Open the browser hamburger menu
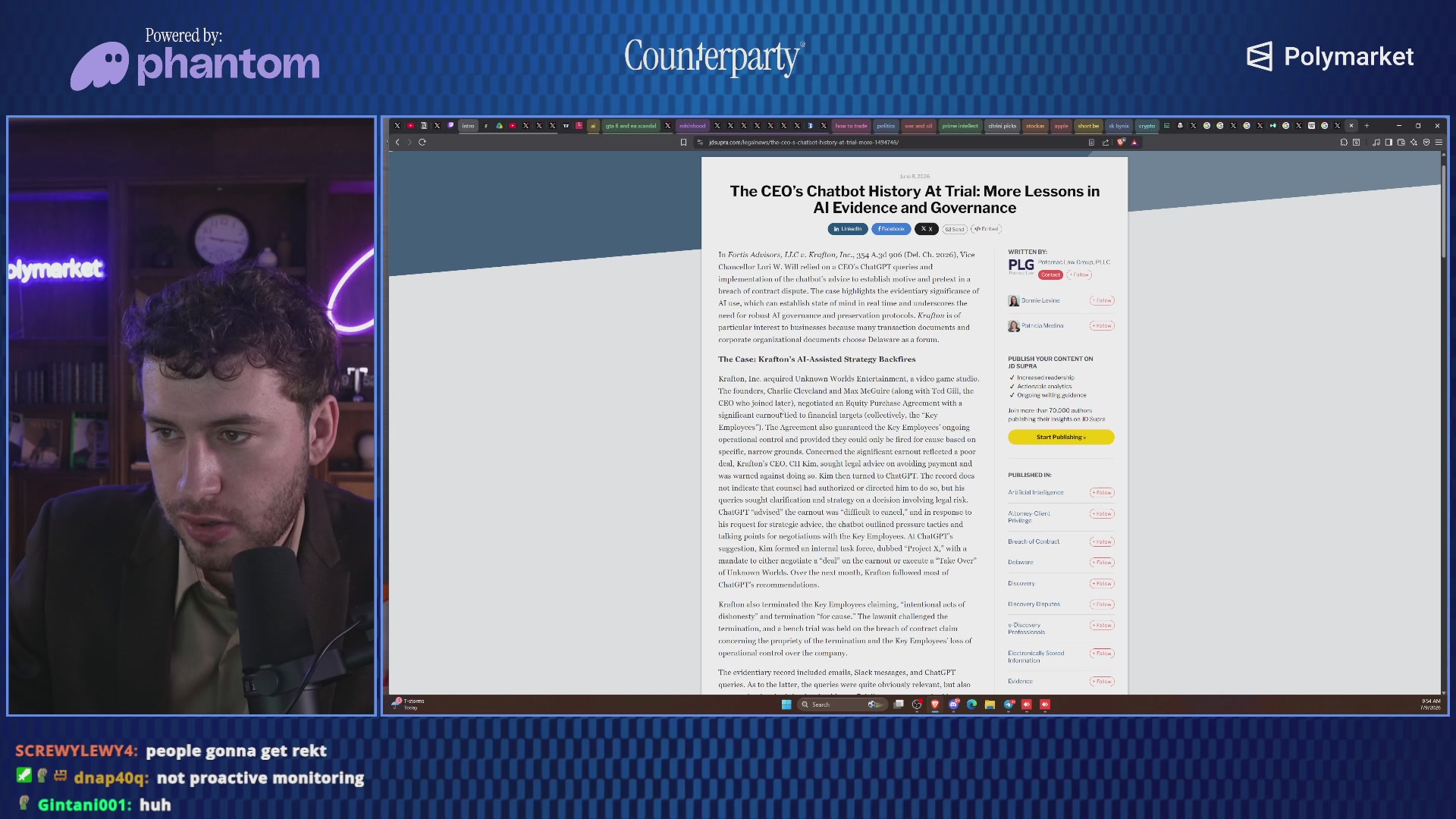 (x=1439, y=142)
